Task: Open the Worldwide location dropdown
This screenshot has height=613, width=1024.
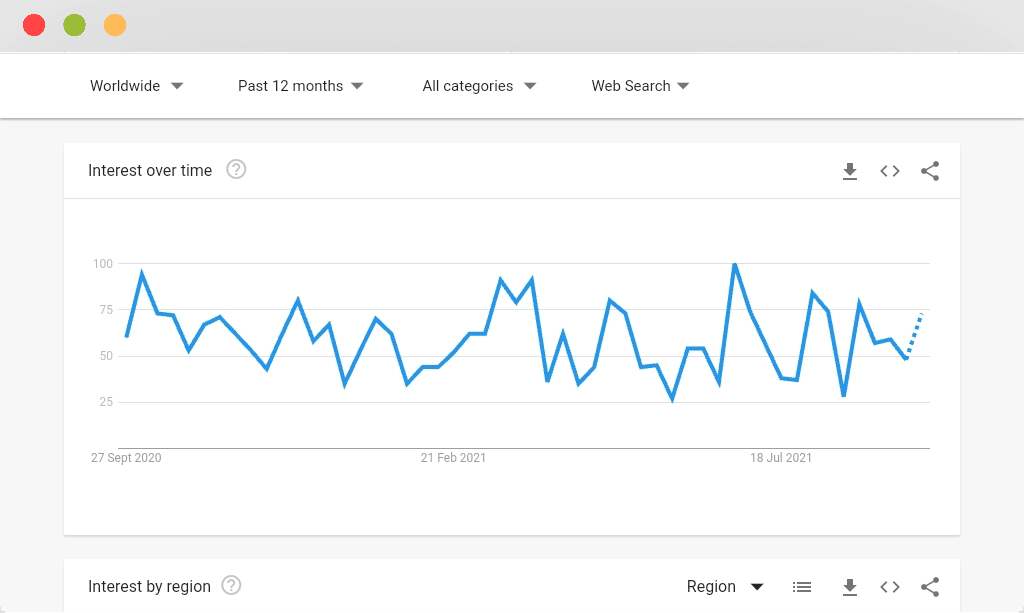Action: pos(136,86)
